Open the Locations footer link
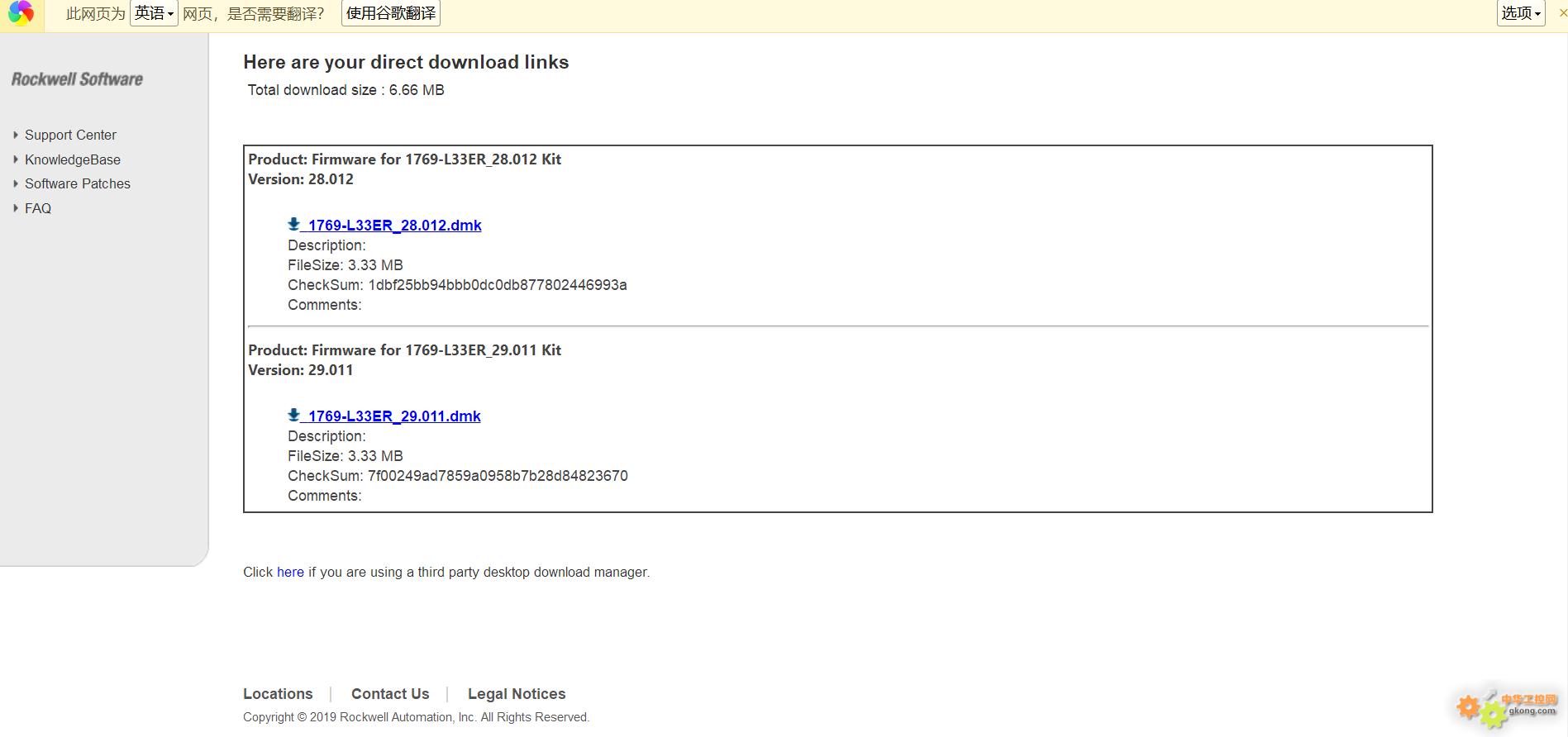Viewport: 1568px width, 737px height. (x=278, y=694)
